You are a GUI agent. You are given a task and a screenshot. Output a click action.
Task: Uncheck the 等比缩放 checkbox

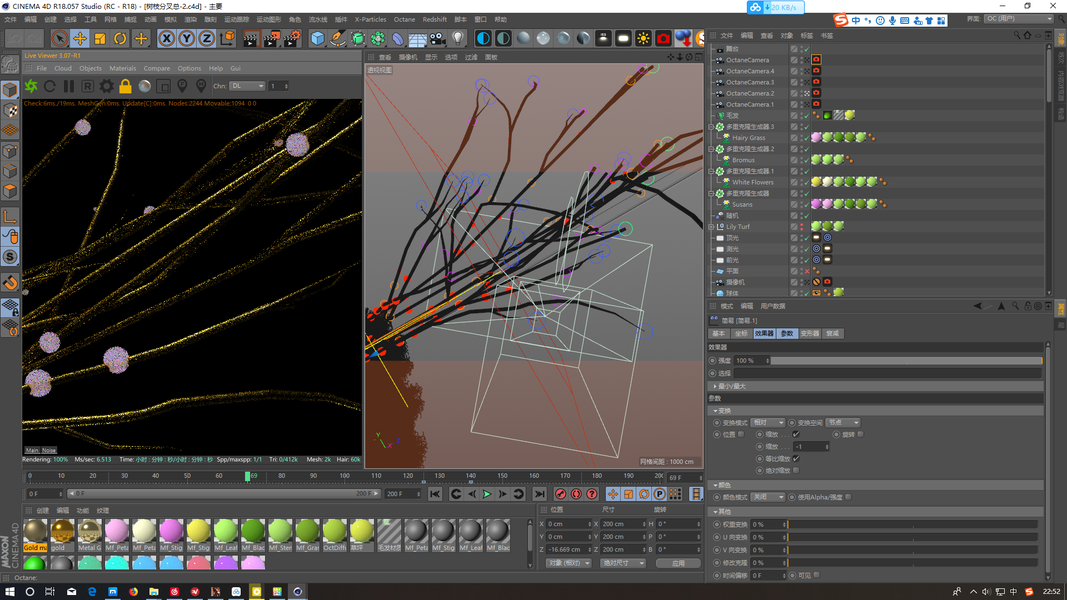click(796, 459)
